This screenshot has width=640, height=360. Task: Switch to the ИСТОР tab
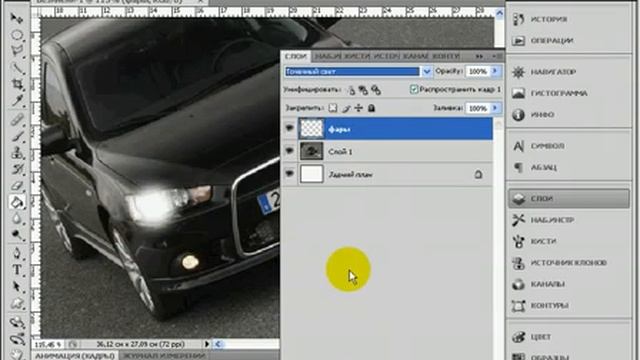tap(387, 56)
